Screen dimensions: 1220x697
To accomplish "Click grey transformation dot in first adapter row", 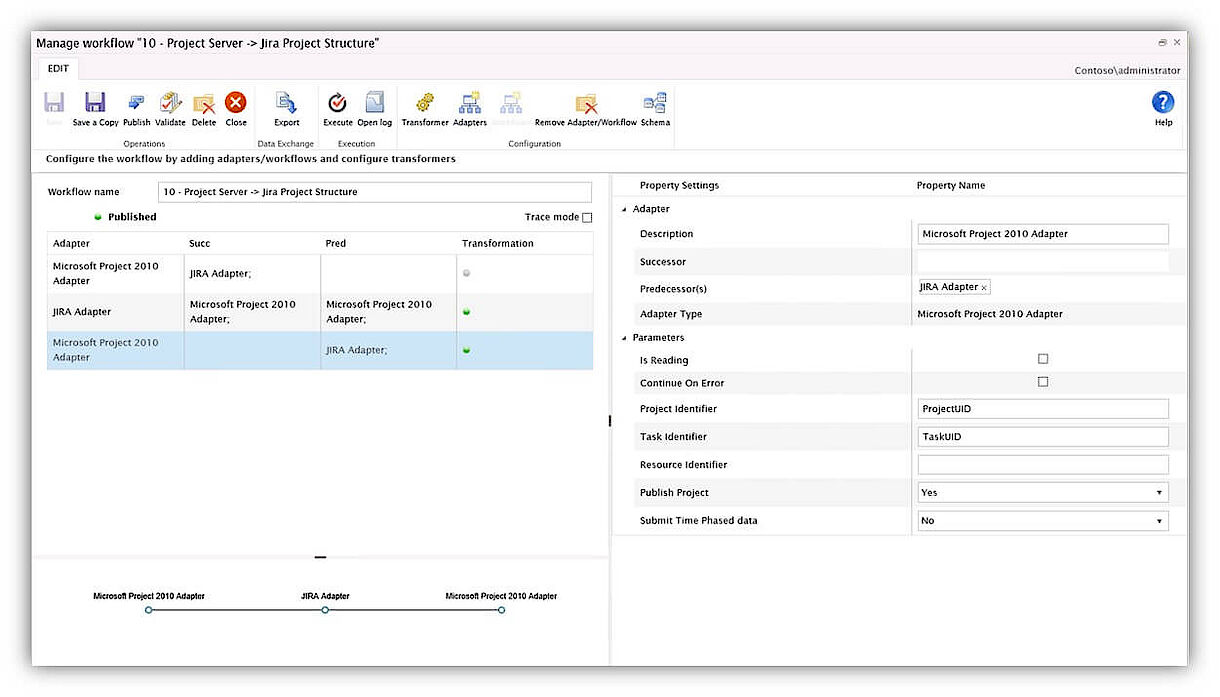I will [467, 273].
